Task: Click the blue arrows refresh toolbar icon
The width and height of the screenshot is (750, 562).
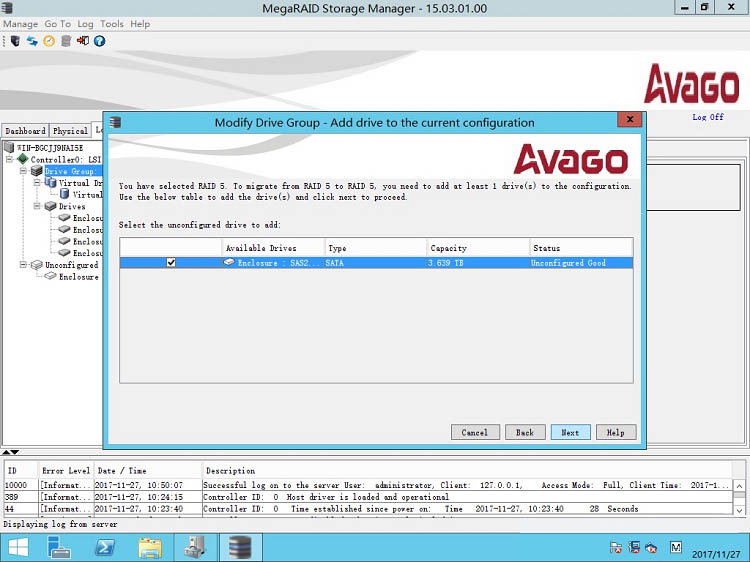Action: pos(32,41)
